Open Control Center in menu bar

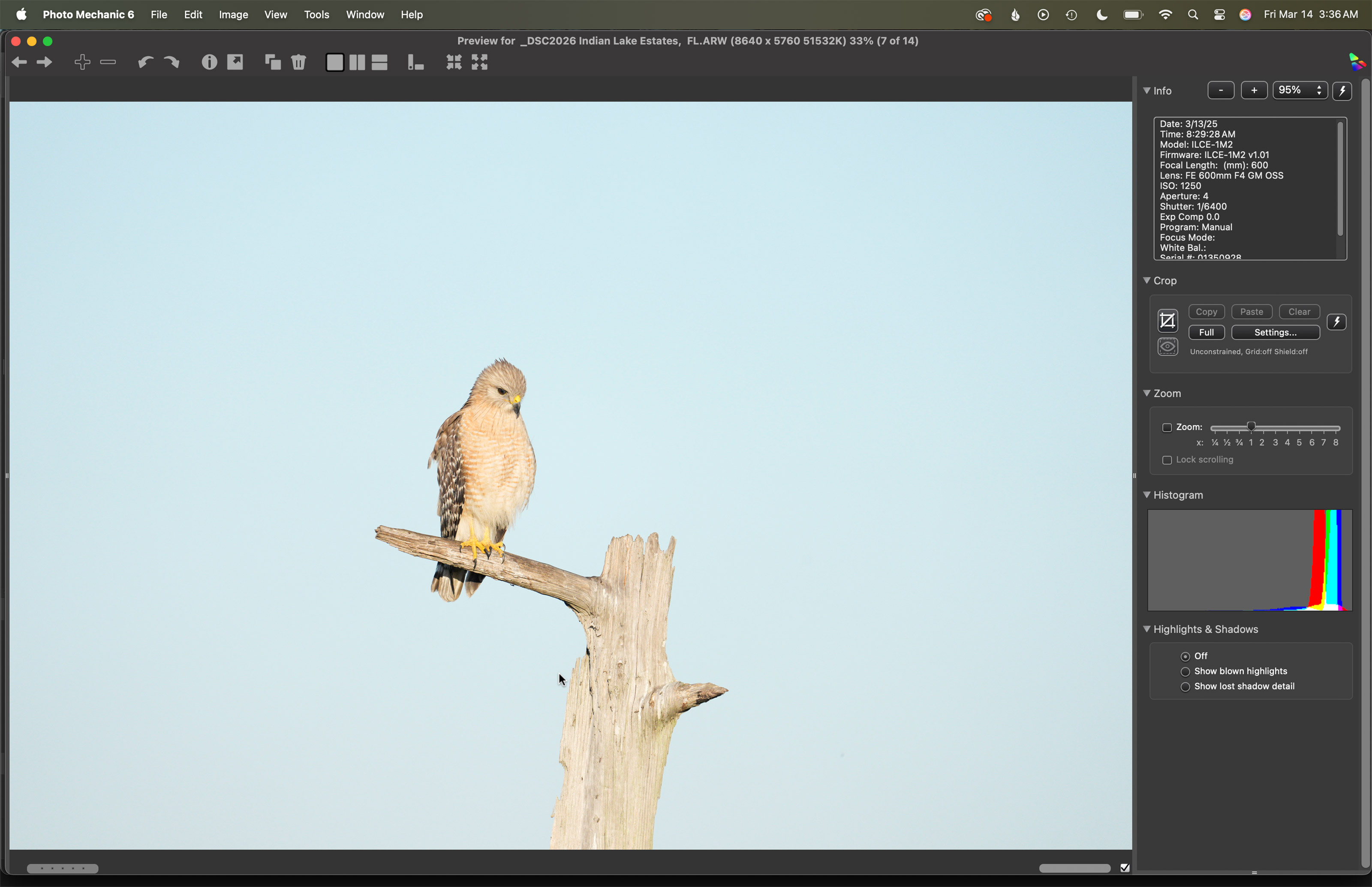pyautogui.click(x=1219, y=15)
